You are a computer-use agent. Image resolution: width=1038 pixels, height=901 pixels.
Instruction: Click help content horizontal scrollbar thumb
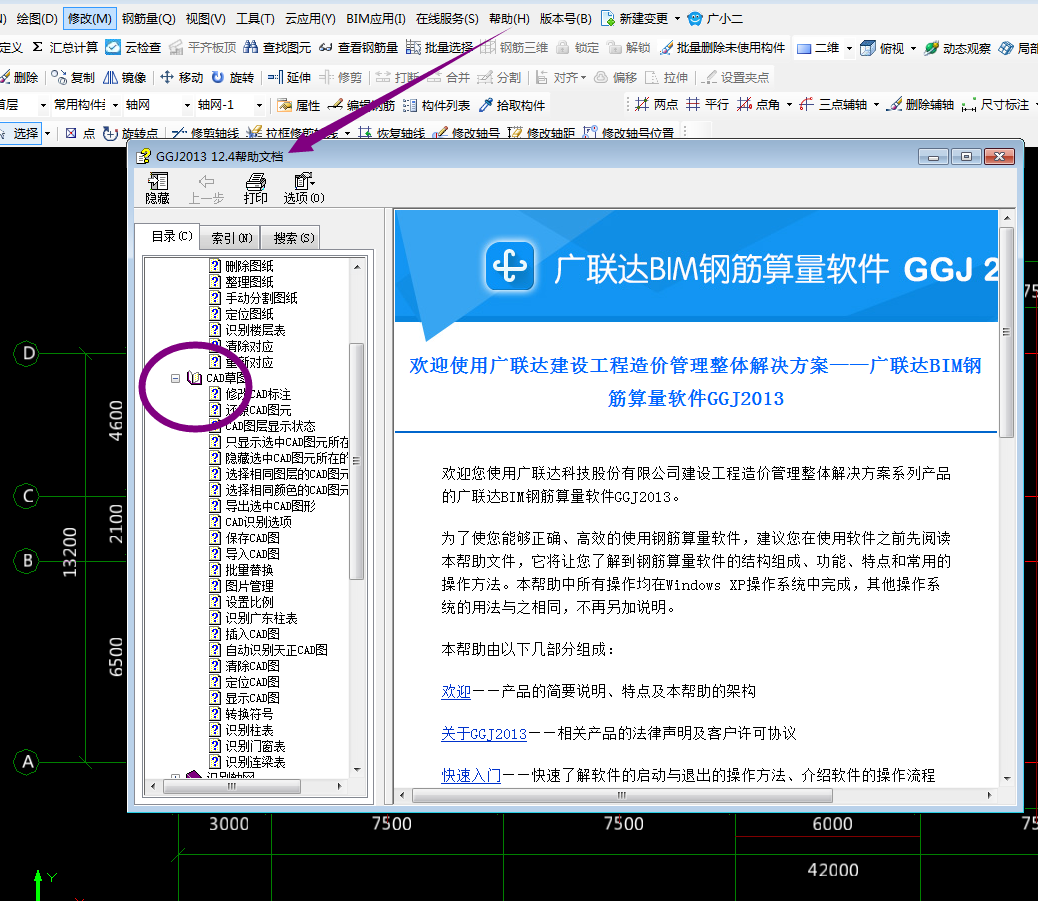[x=622, y=795]
